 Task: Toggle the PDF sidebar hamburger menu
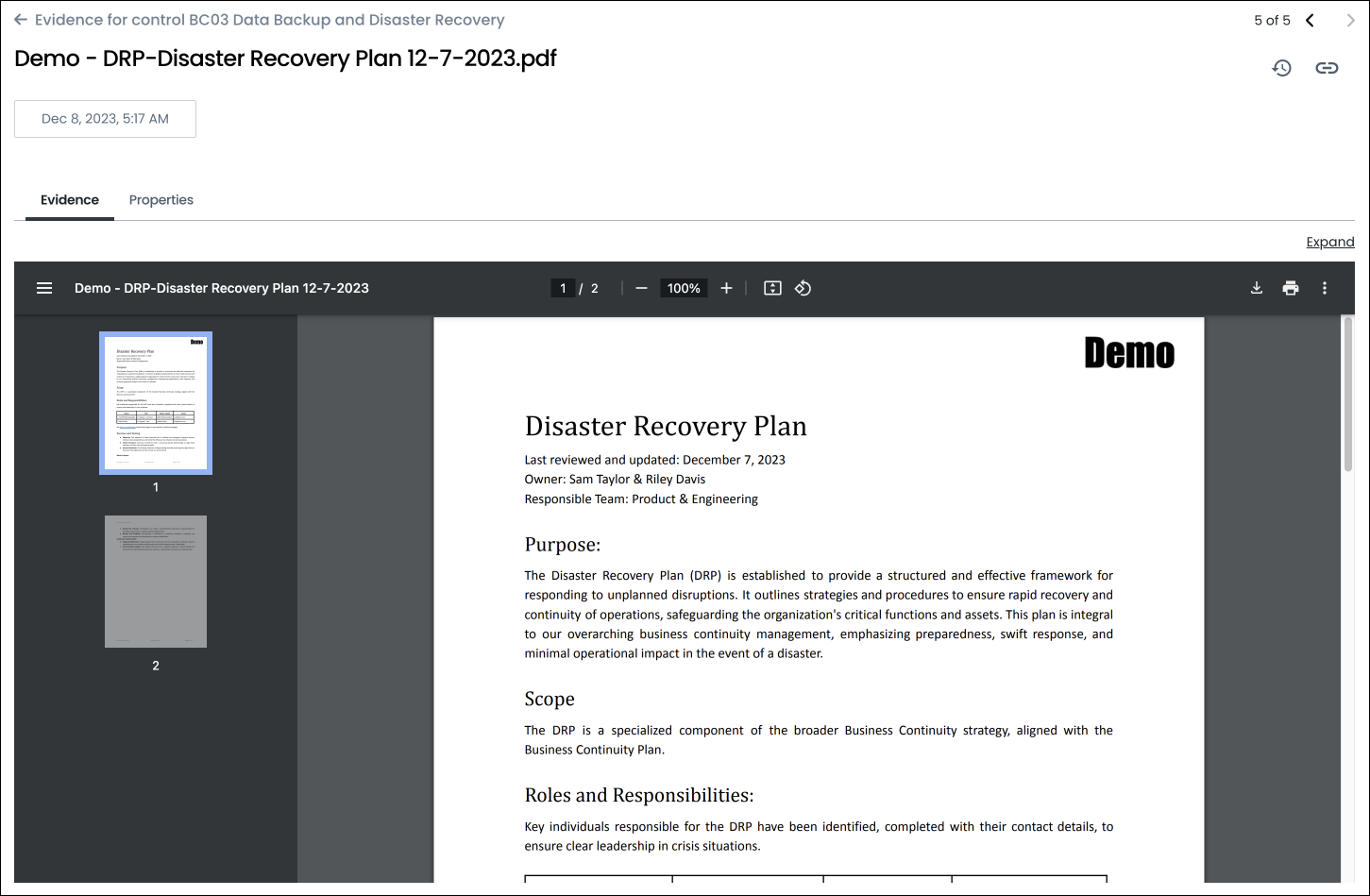[44, 288]
